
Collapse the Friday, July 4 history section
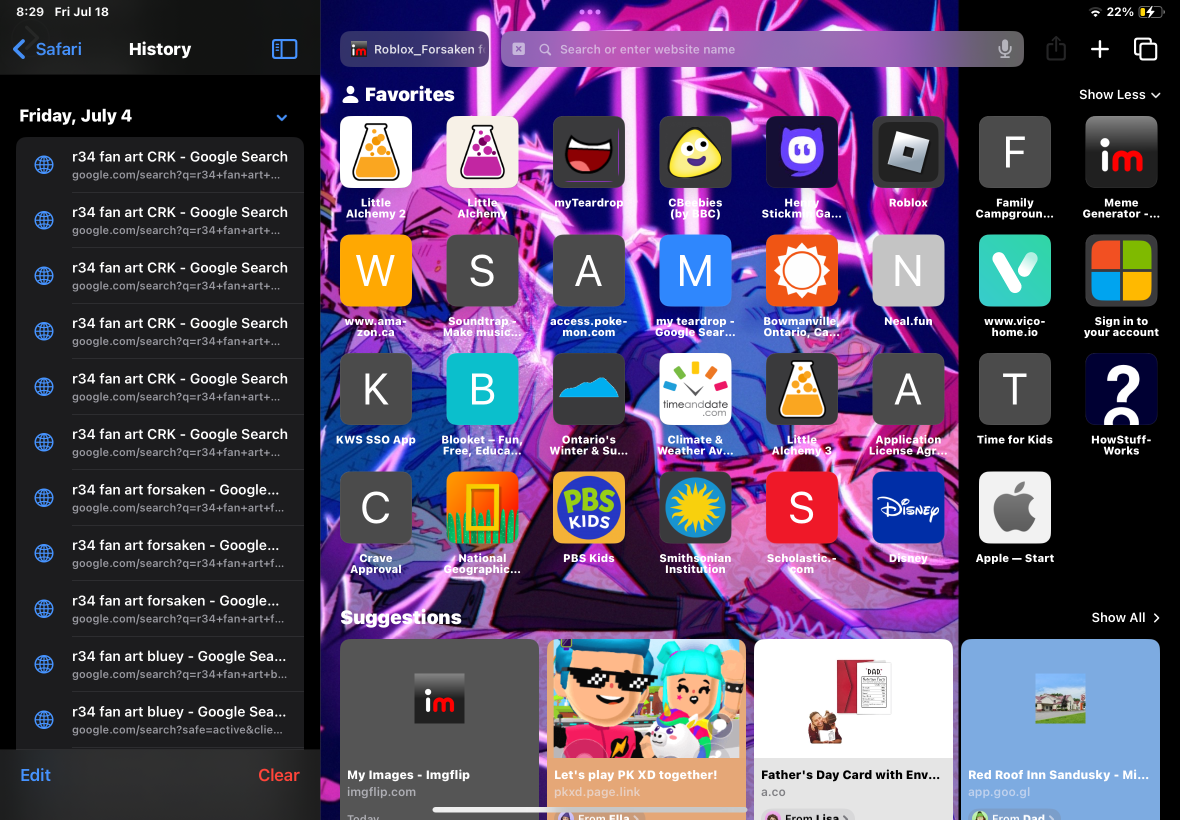click(281, 117)
